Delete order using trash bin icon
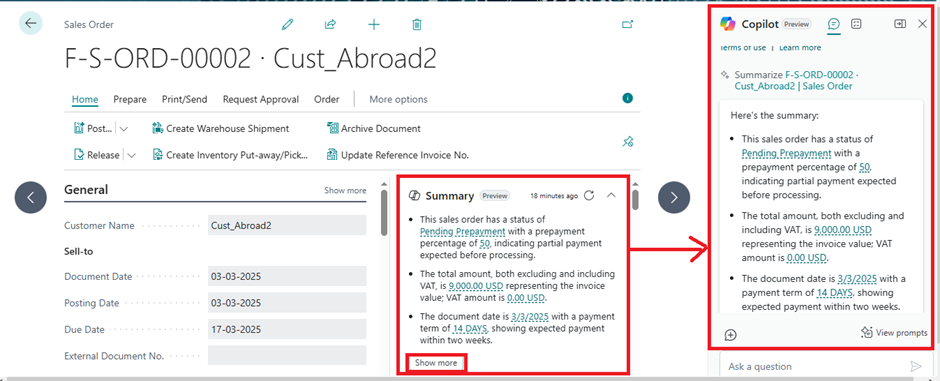The height and width of the screenshot is (381, 940). (x=417, y=25)
